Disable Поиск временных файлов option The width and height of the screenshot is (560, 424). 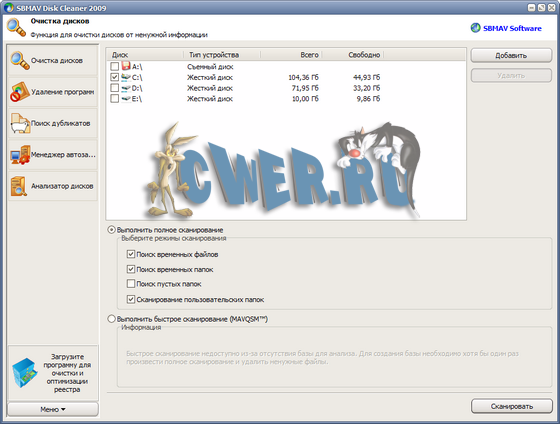click(131, 254)
